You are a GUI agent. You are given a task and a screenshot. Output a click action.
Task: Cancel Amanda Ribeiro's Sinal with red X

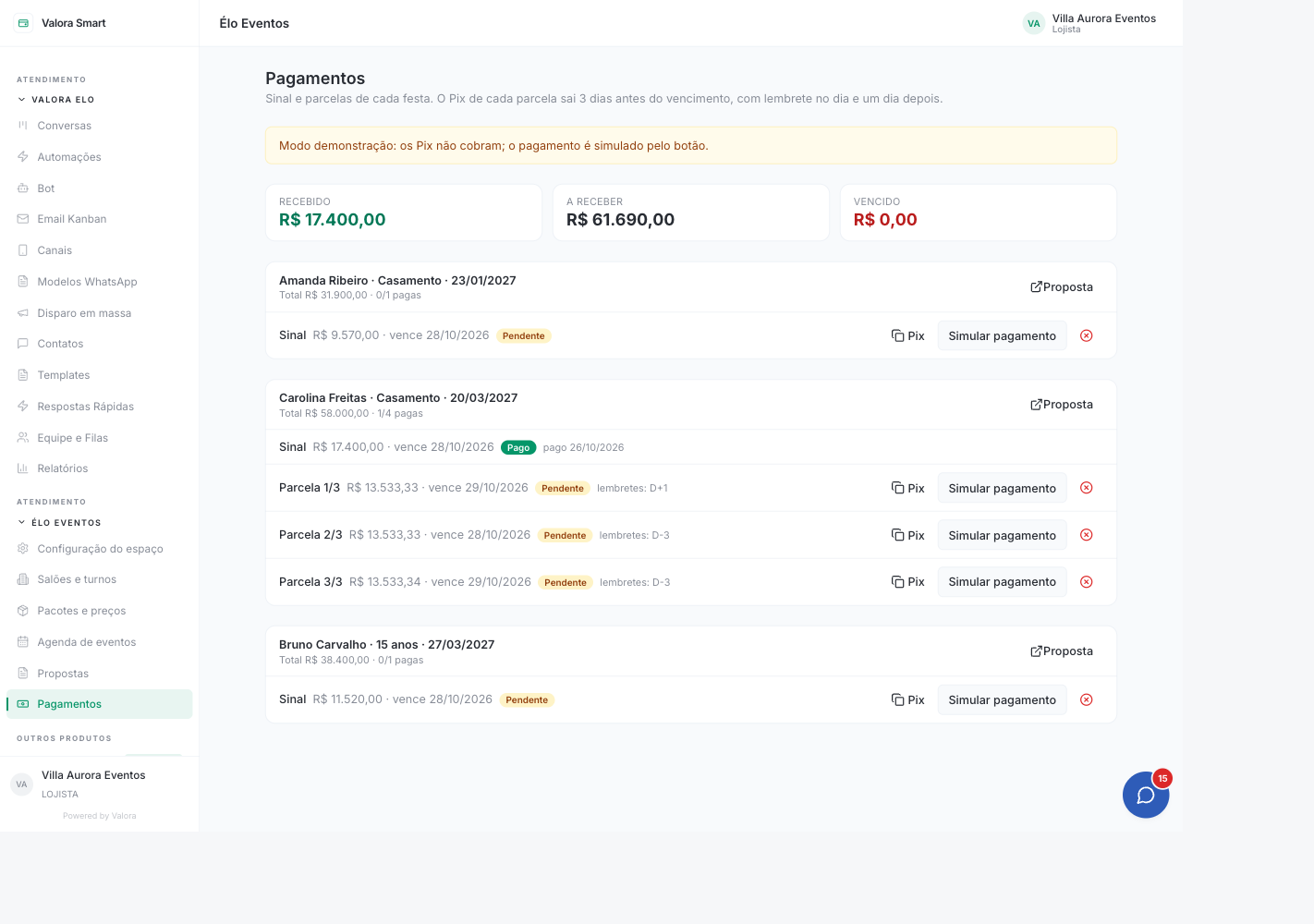(x=1087, y=335)
